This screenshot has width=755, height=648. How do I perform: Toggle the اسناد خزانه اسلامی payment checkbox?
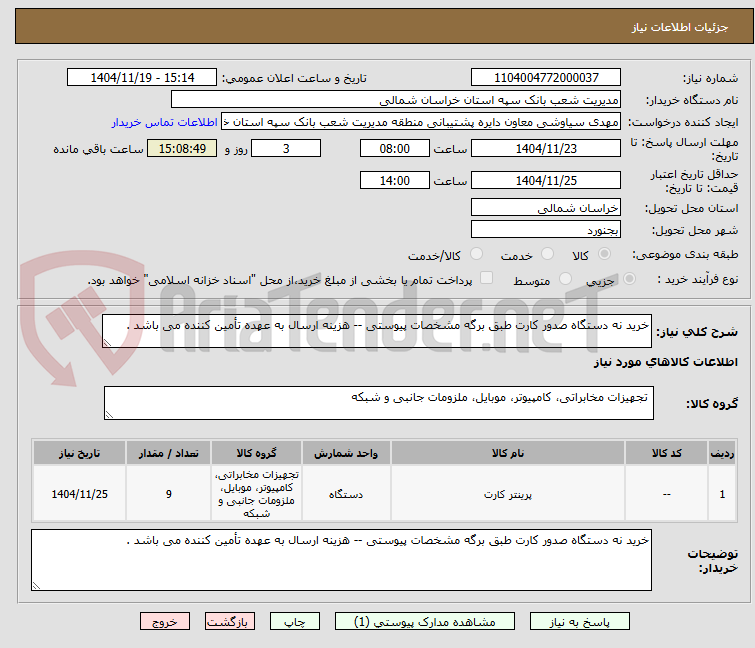[487, 278]
